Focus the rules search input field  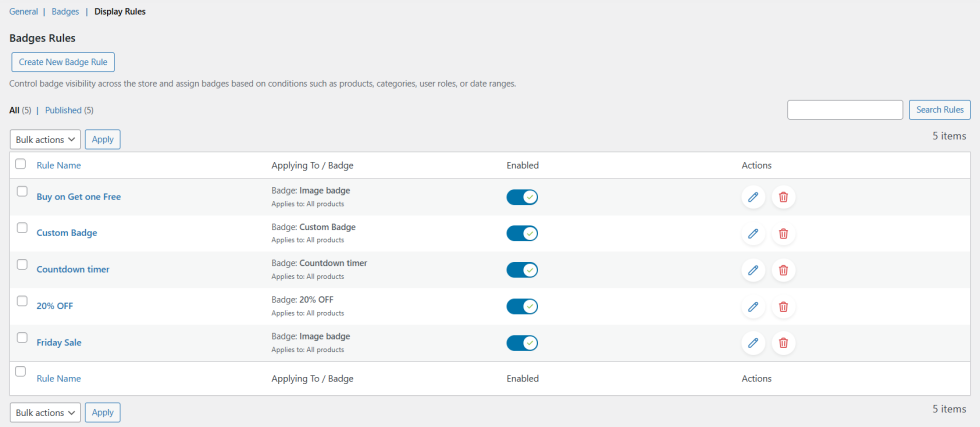(845, 110)
